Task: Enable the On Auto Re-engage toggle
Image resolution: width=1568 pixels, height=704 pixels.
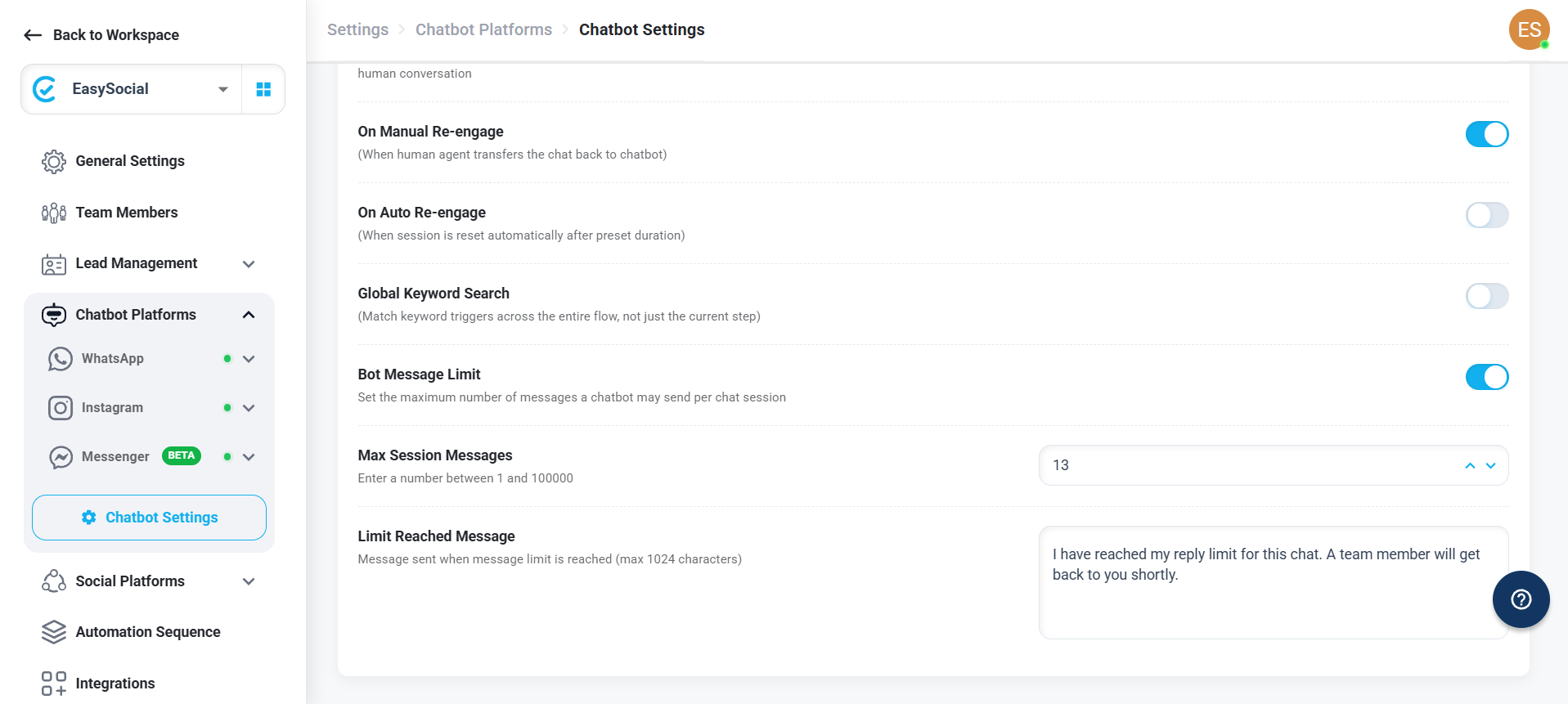Action: click(1487, 215)
